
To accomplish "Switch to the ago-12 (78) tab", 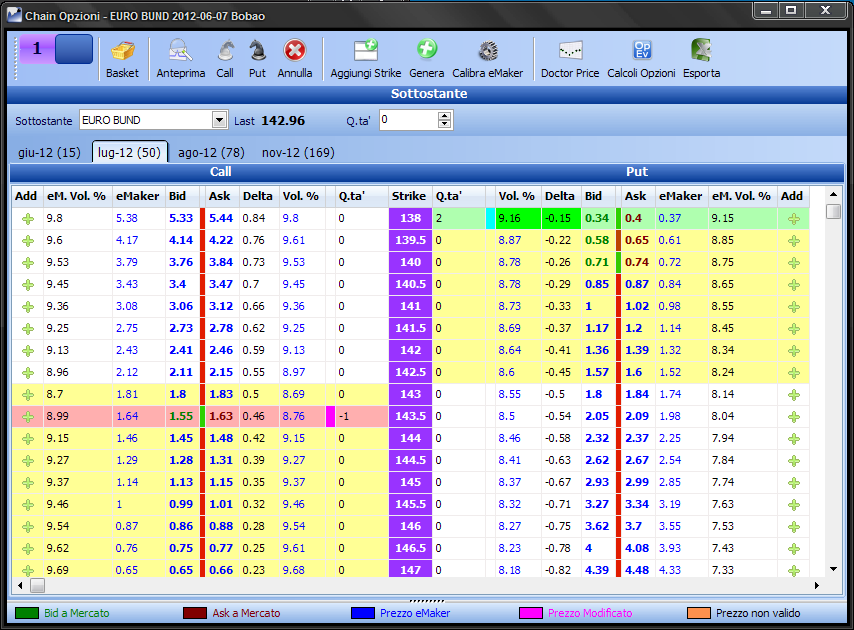I will (211, 153).
